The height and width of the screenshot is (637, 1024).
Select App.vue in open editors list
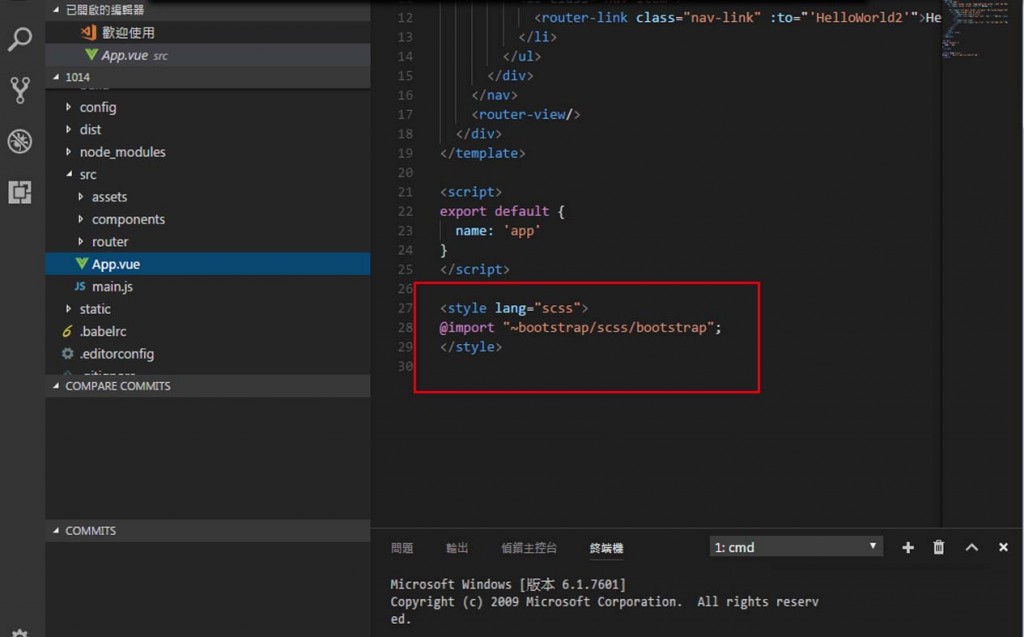pos(208,55)
